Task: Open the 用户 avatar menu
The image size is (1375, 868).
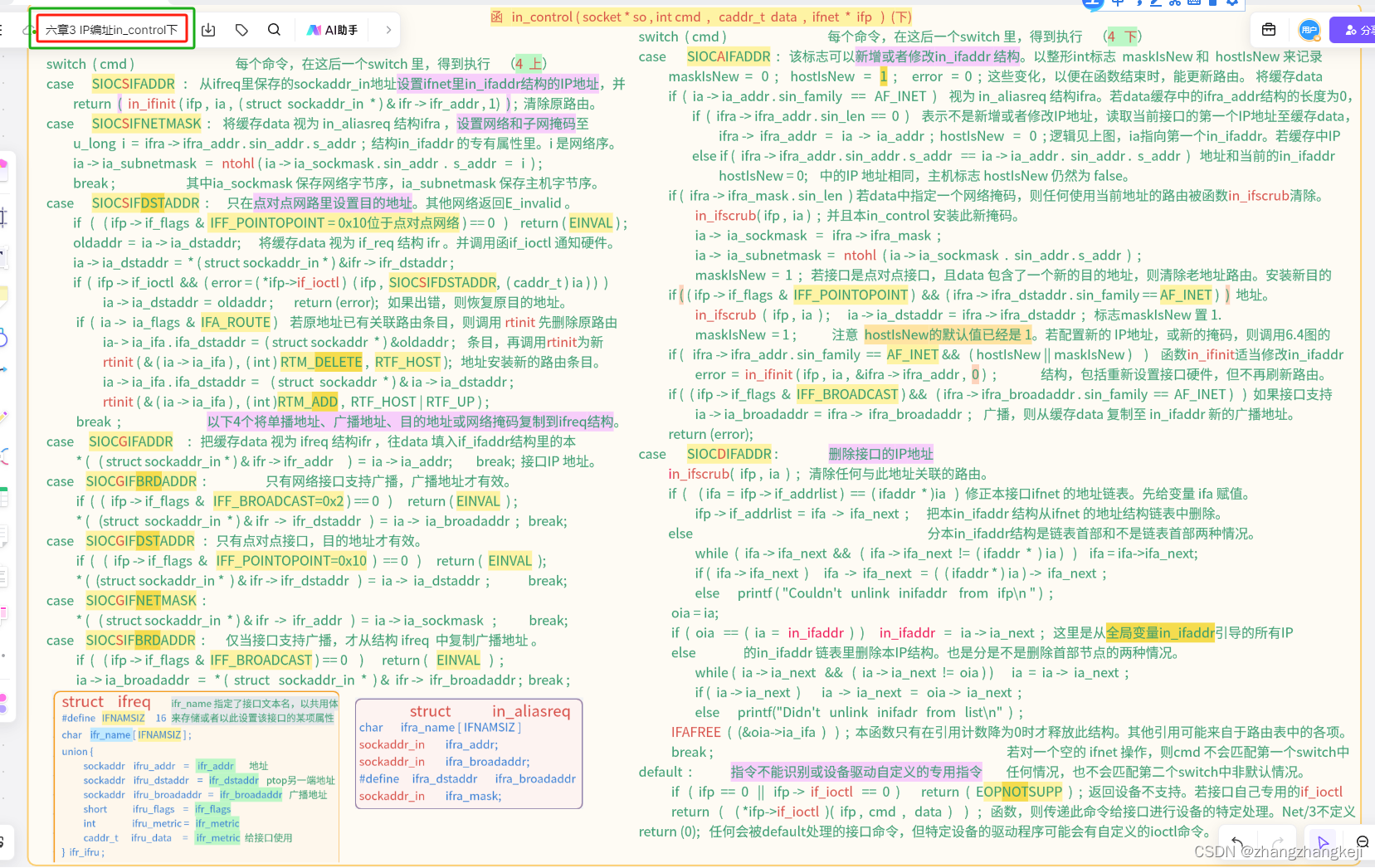Action: tap(1309, 30)
